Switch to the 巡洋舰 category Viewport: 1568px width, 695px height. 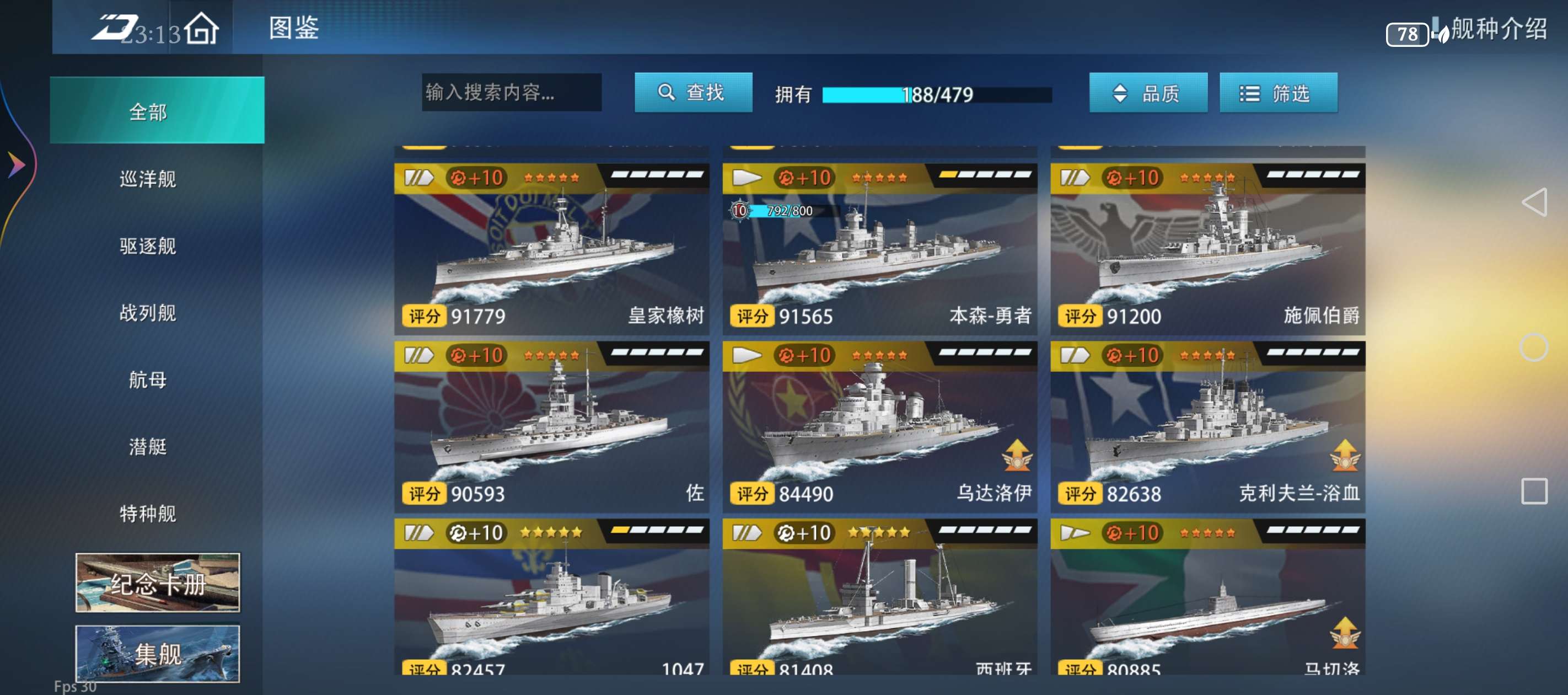[x=148, y=179]
